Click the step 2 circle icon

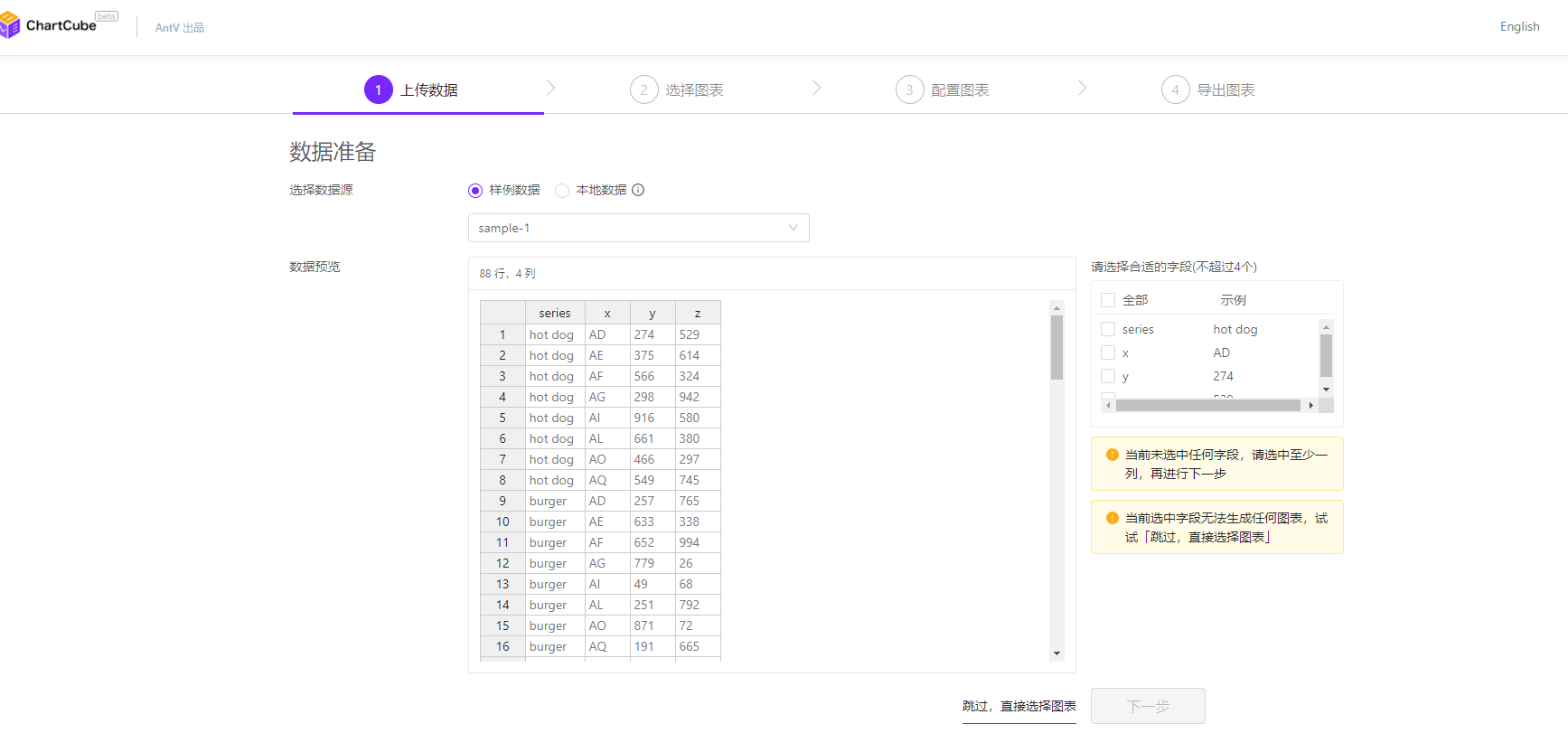644,89
